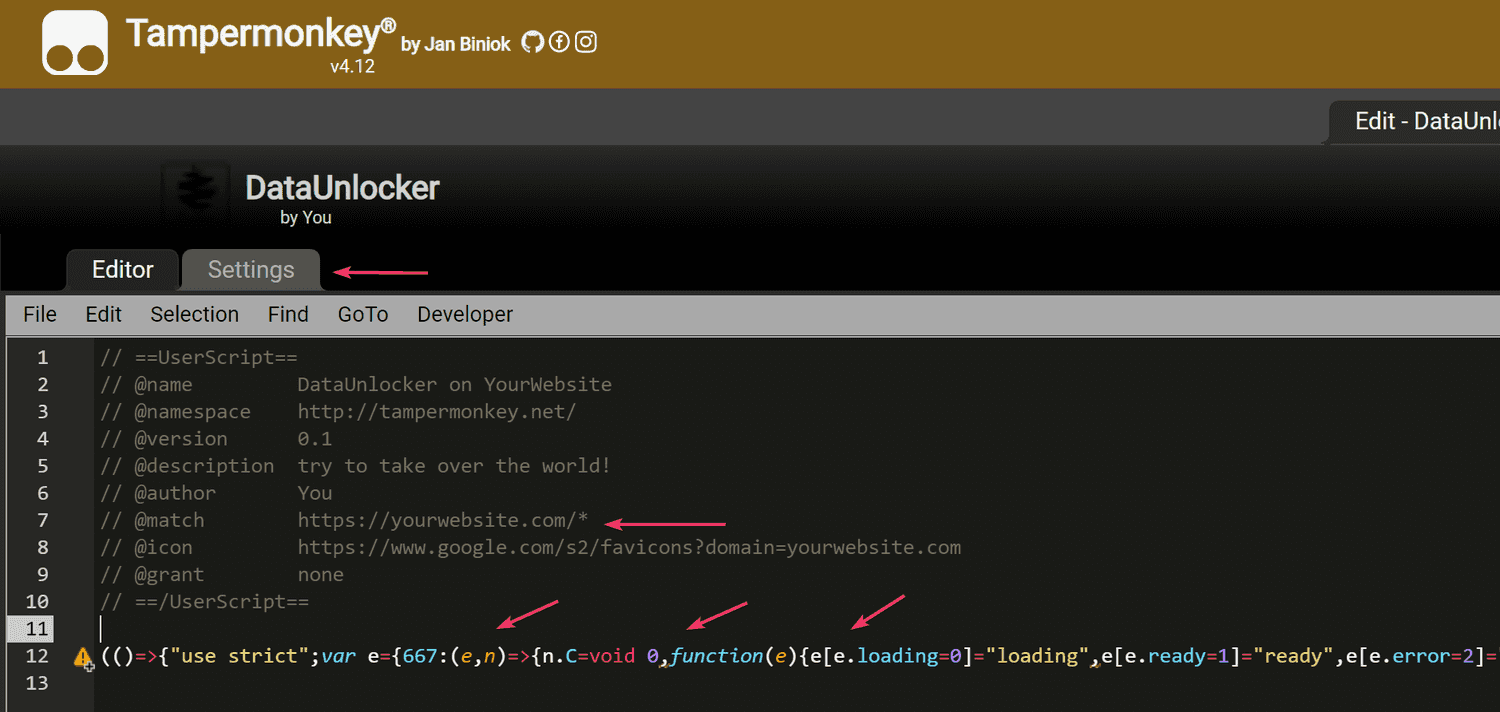The image size is (1500, 712).
Task: Open the GitHub icon link
Action: 533,42
